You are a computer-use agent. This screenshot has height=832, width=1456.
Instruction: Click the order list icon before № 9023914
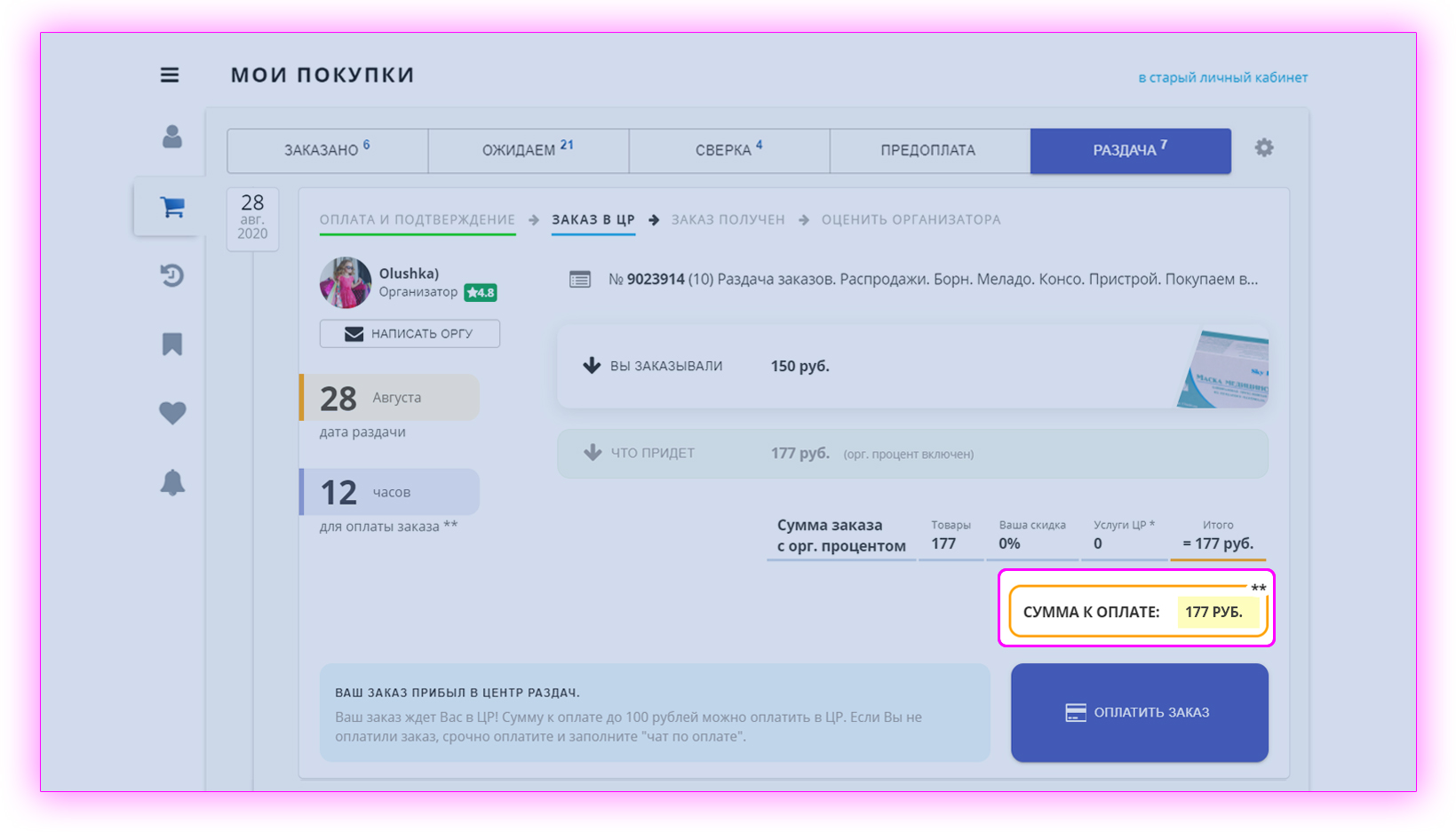tap(580, 280)
